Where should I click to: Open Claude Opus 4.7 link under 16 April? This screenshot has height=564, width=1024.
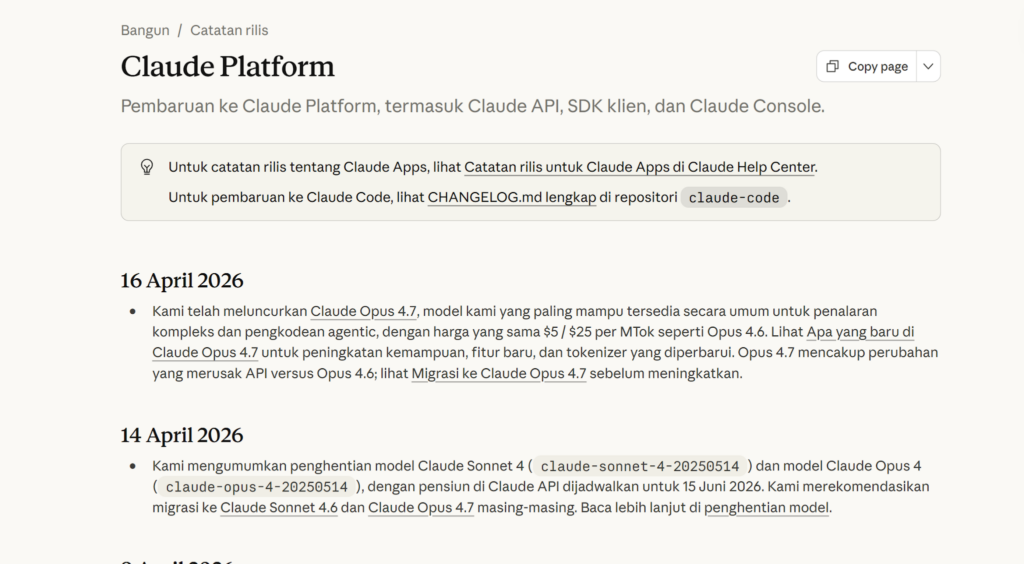pos(363,311)
